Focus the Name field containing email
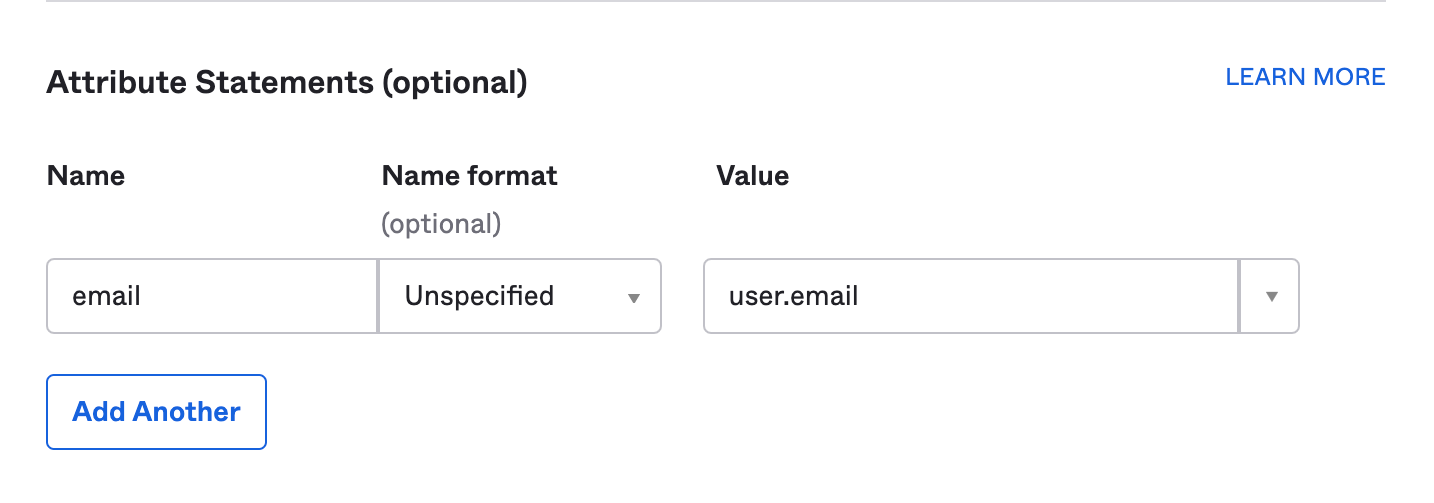Screen dimensions: 1434x503 point(212,296)
